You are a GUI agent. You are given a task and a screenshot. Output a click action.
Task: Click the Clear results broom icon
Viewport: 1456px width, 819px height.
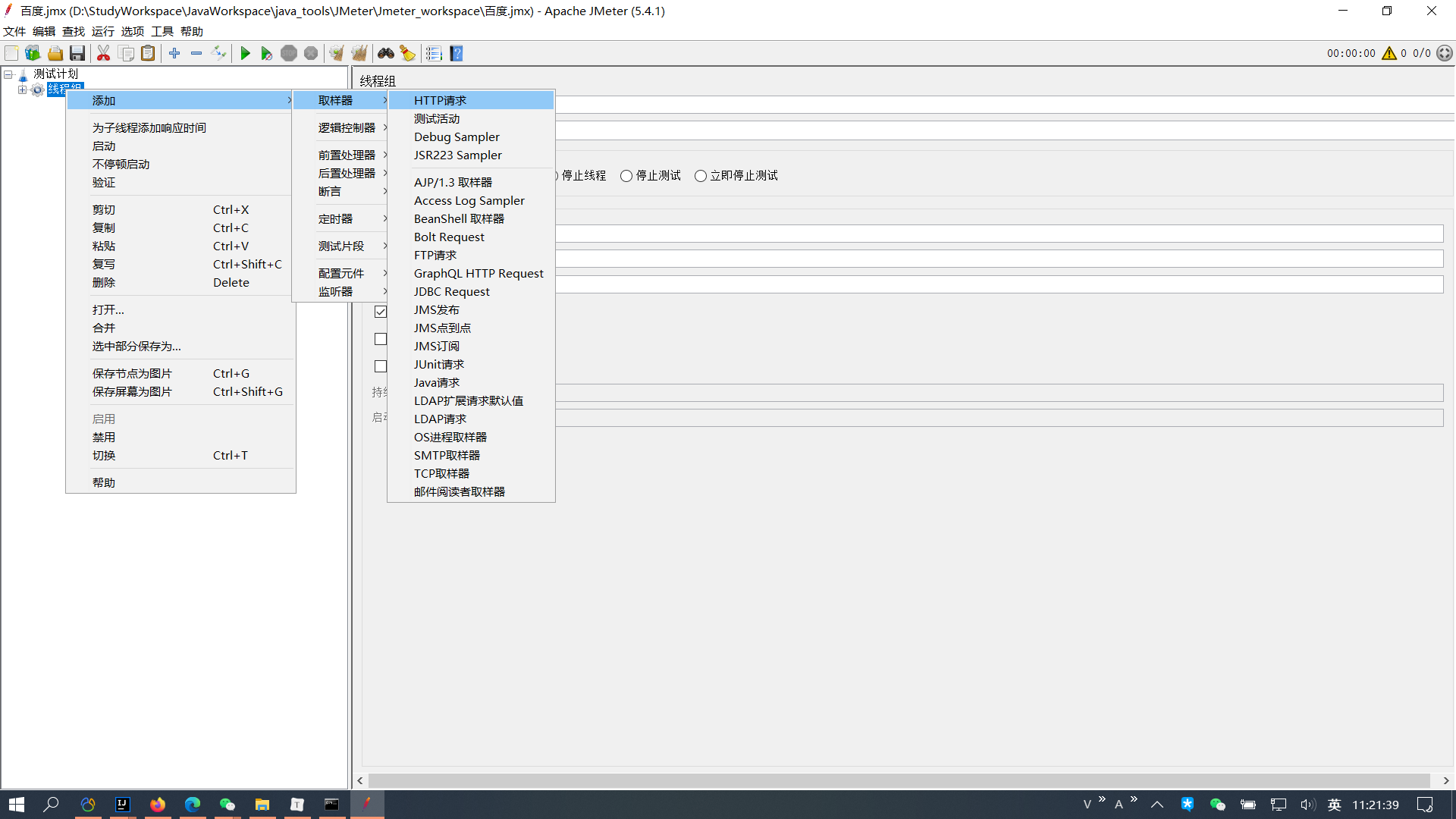coord(337,53)
